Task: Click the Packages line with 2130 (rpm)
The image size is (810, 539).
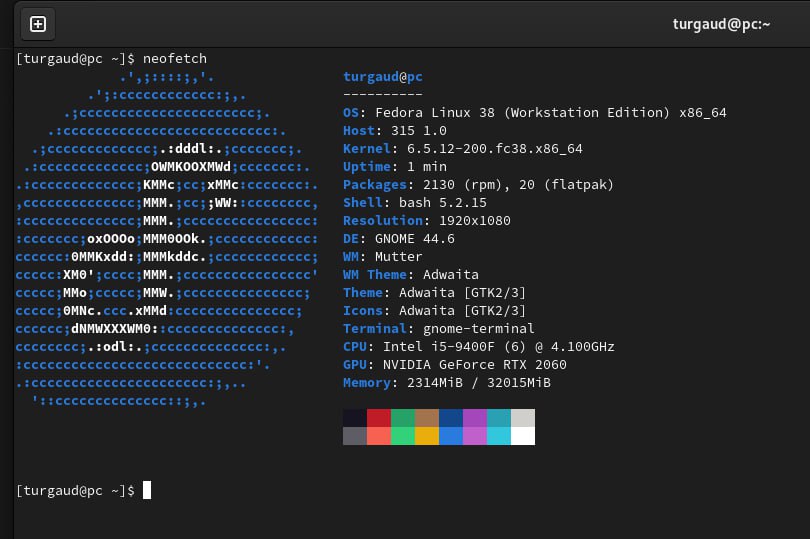Action: point(478,184)
